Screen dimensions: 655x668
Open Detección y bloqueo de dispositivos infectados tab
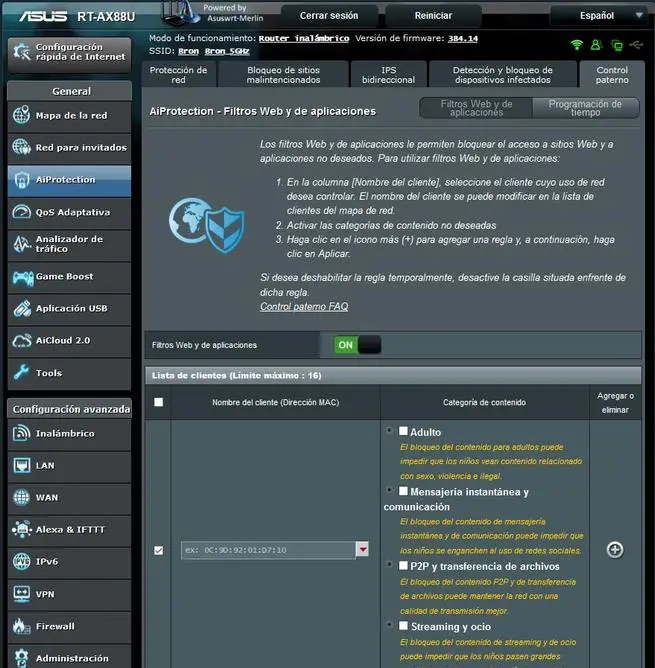coord(502,75)
